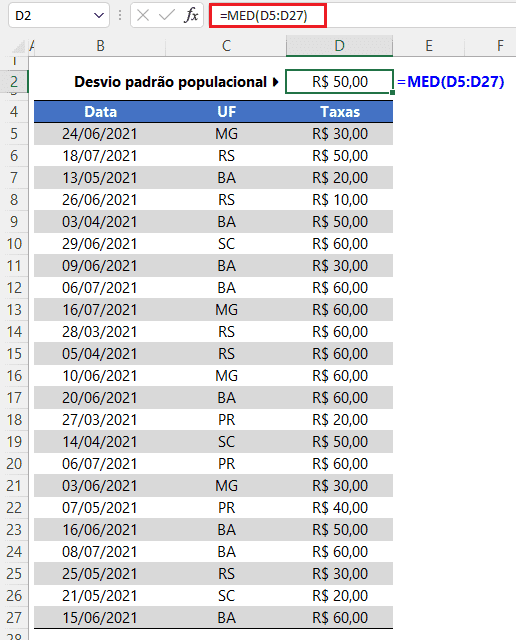Click Taxas value in row 5
This screenshot has width=516, height=640.
340,134
